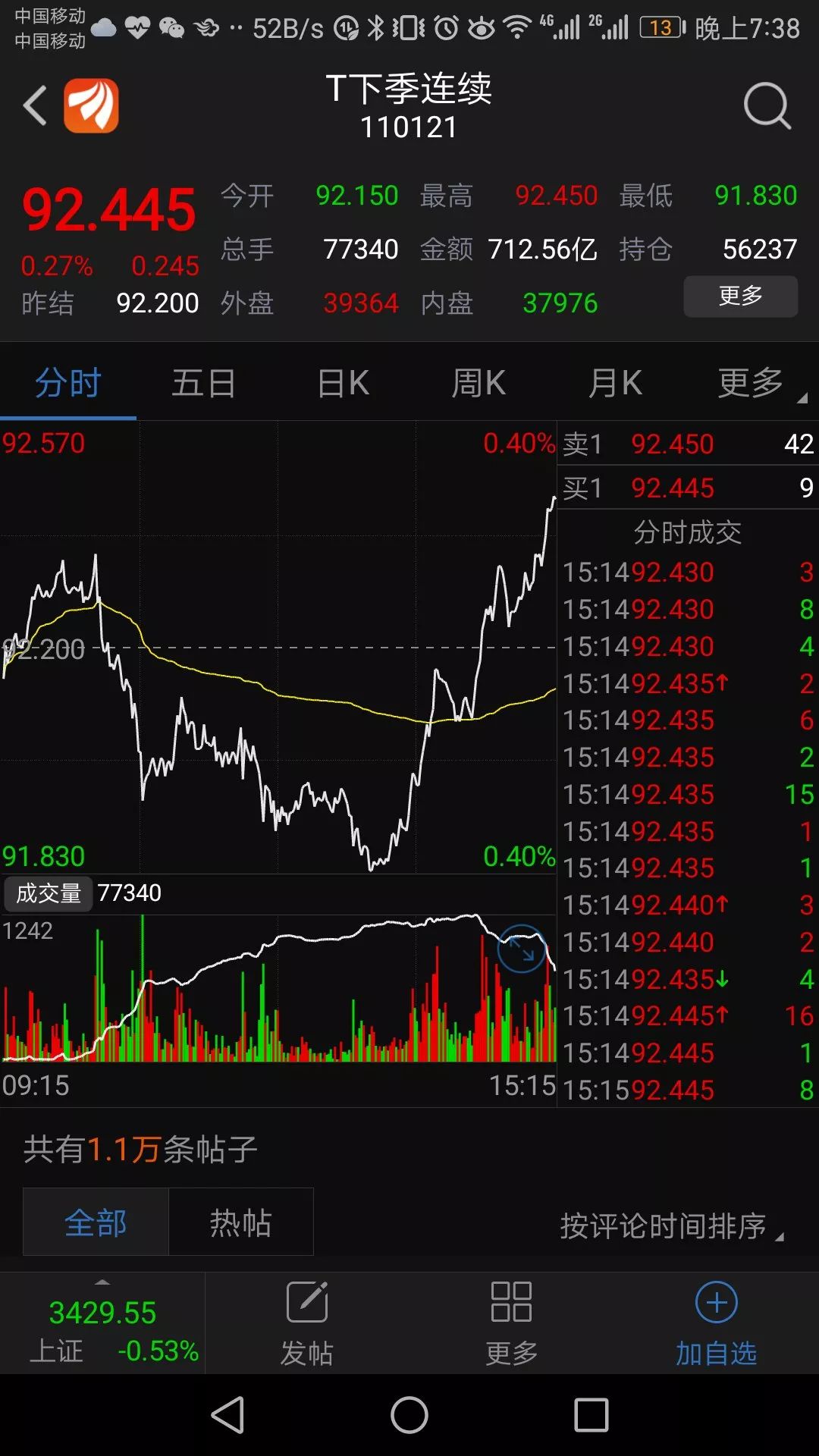Image resolution: width=819 pixels, height=1456 pixels.
Task: Switch to the 月K chart tab
Action: (615, 382)
